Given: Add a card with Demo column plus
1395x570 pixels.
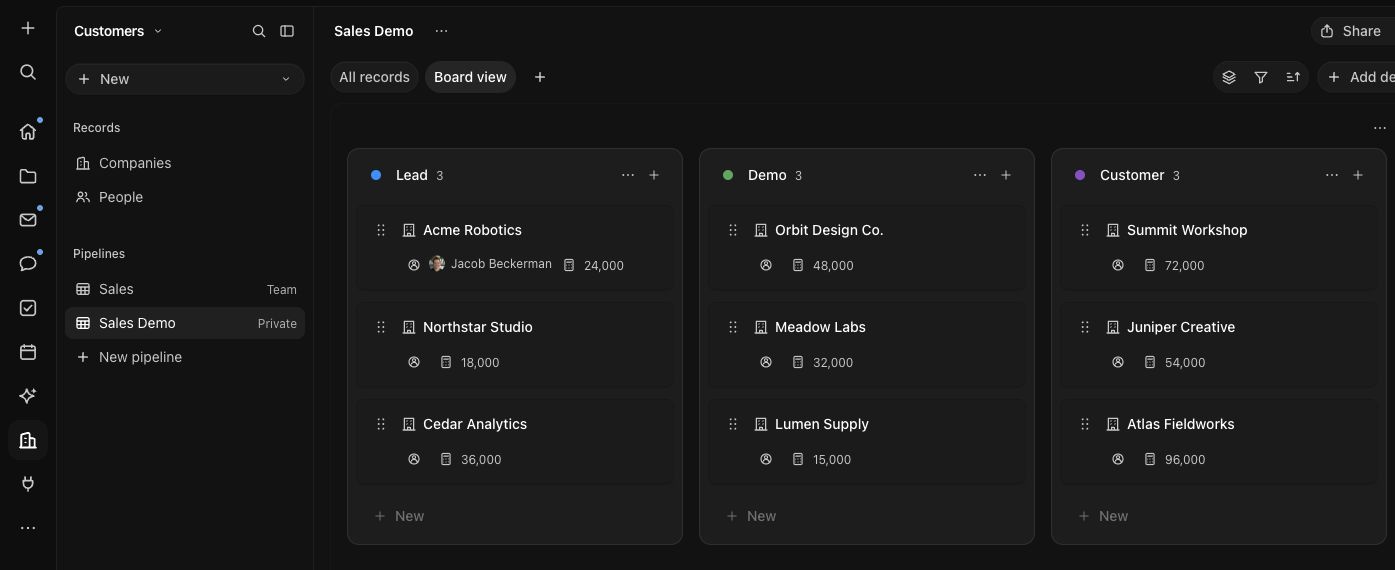Looking at the screenshot, I should coord(1006,175).
